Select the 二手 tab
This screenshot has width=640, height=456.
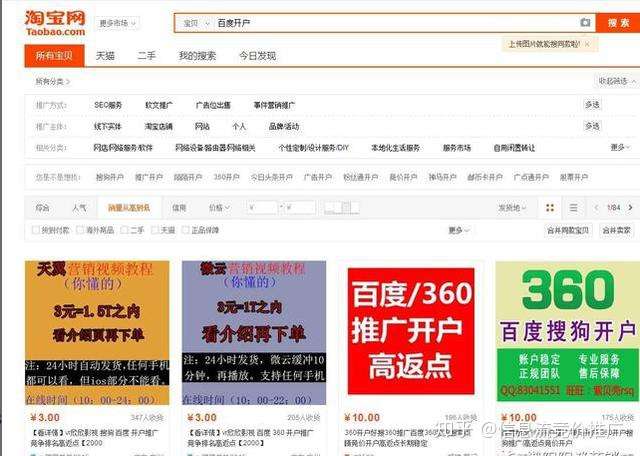147,56
